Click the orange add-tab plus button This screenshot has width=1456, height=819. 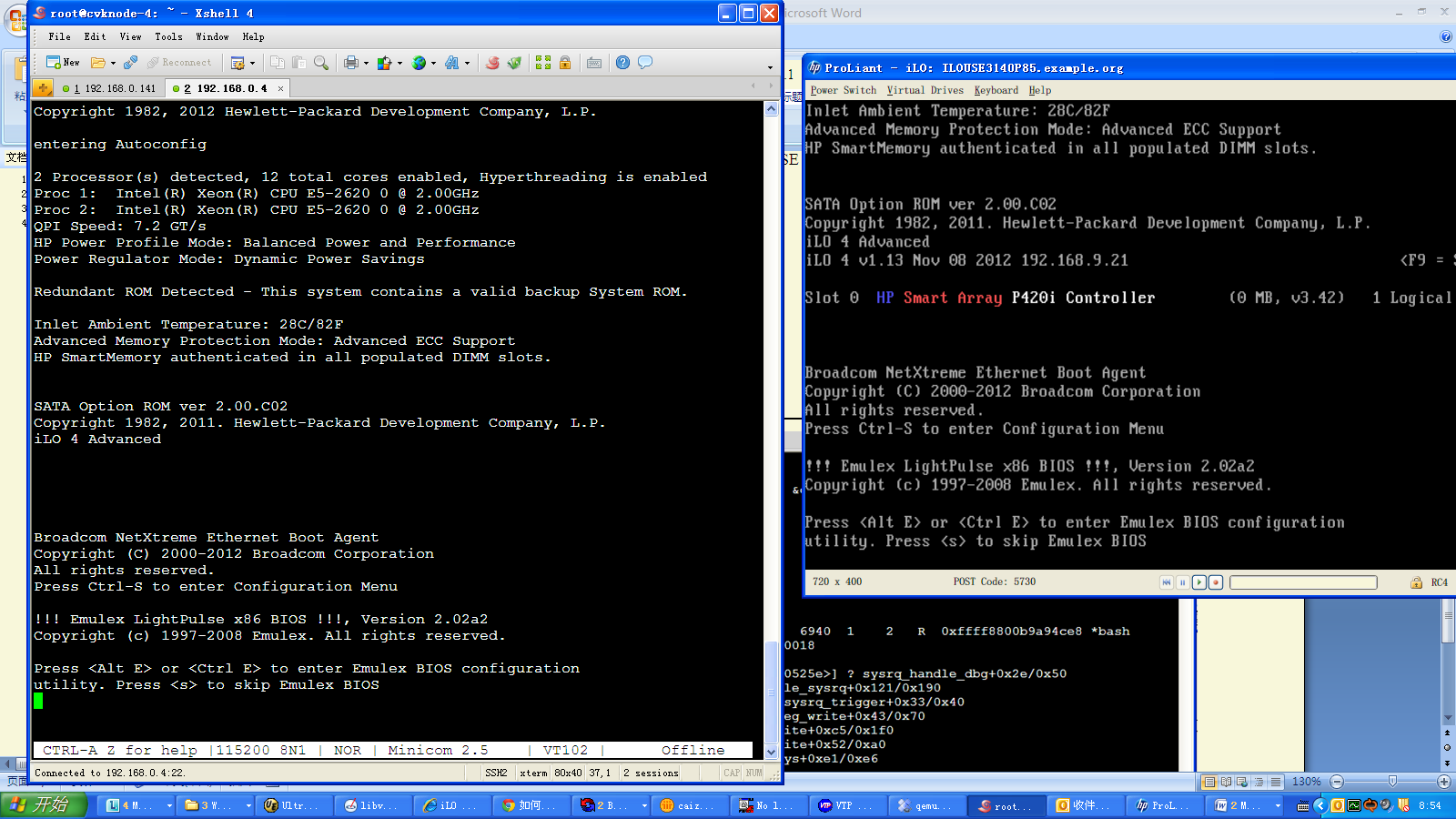(x=43, y=88)
